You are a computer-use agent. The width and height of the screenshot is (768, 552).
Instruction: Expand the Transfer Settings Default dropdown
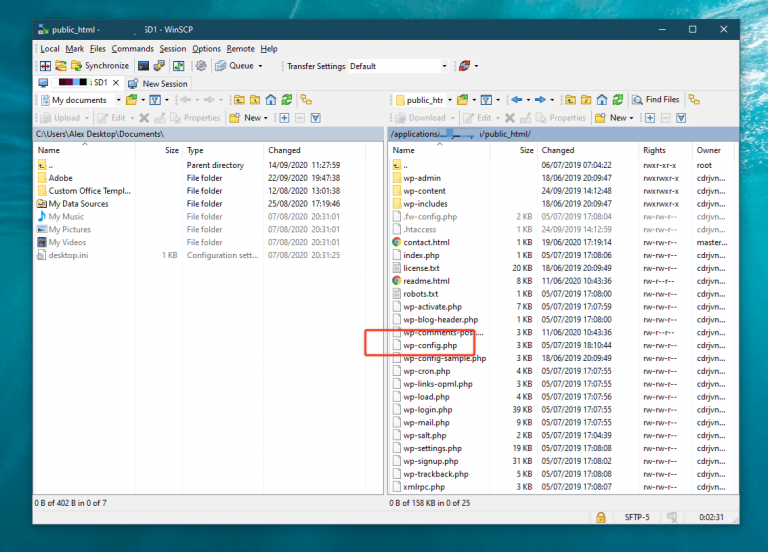pos(445,66)
